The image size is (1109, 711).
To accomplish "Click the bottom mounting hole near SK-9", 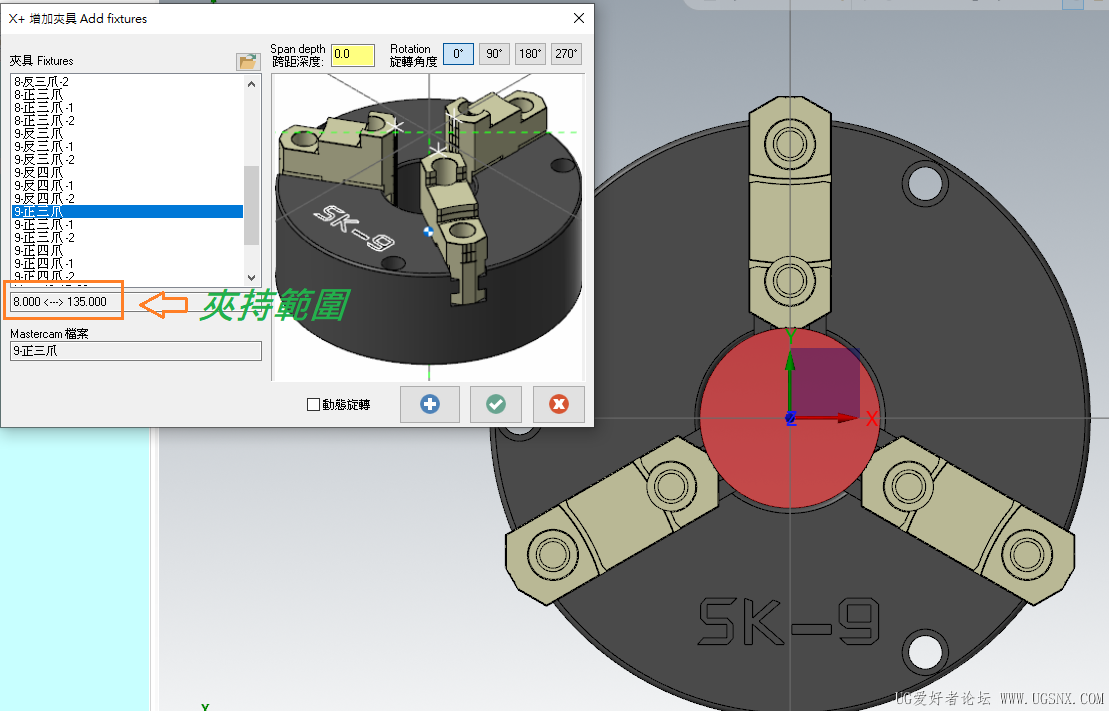I will [x=925, y=652].
